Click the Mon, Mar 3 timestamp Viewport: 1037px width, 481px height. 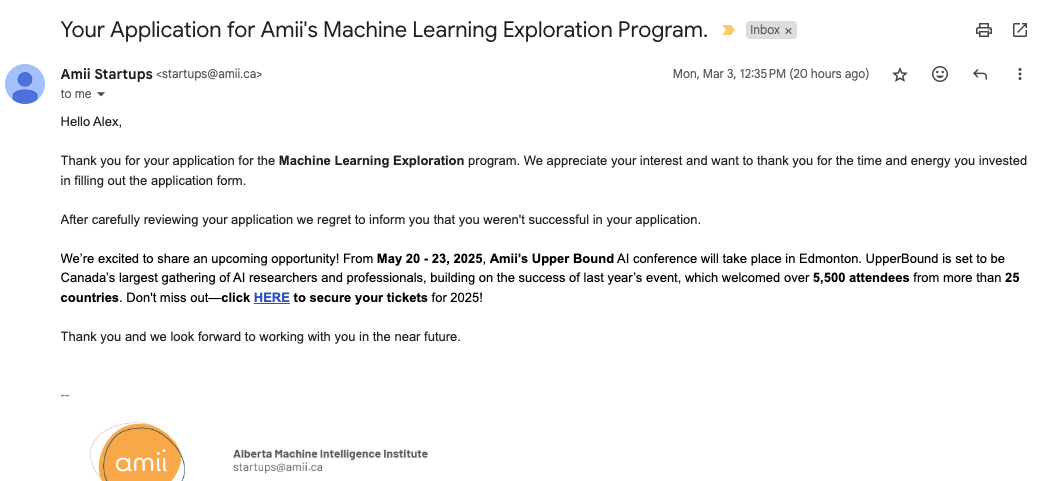coord(770,75)
